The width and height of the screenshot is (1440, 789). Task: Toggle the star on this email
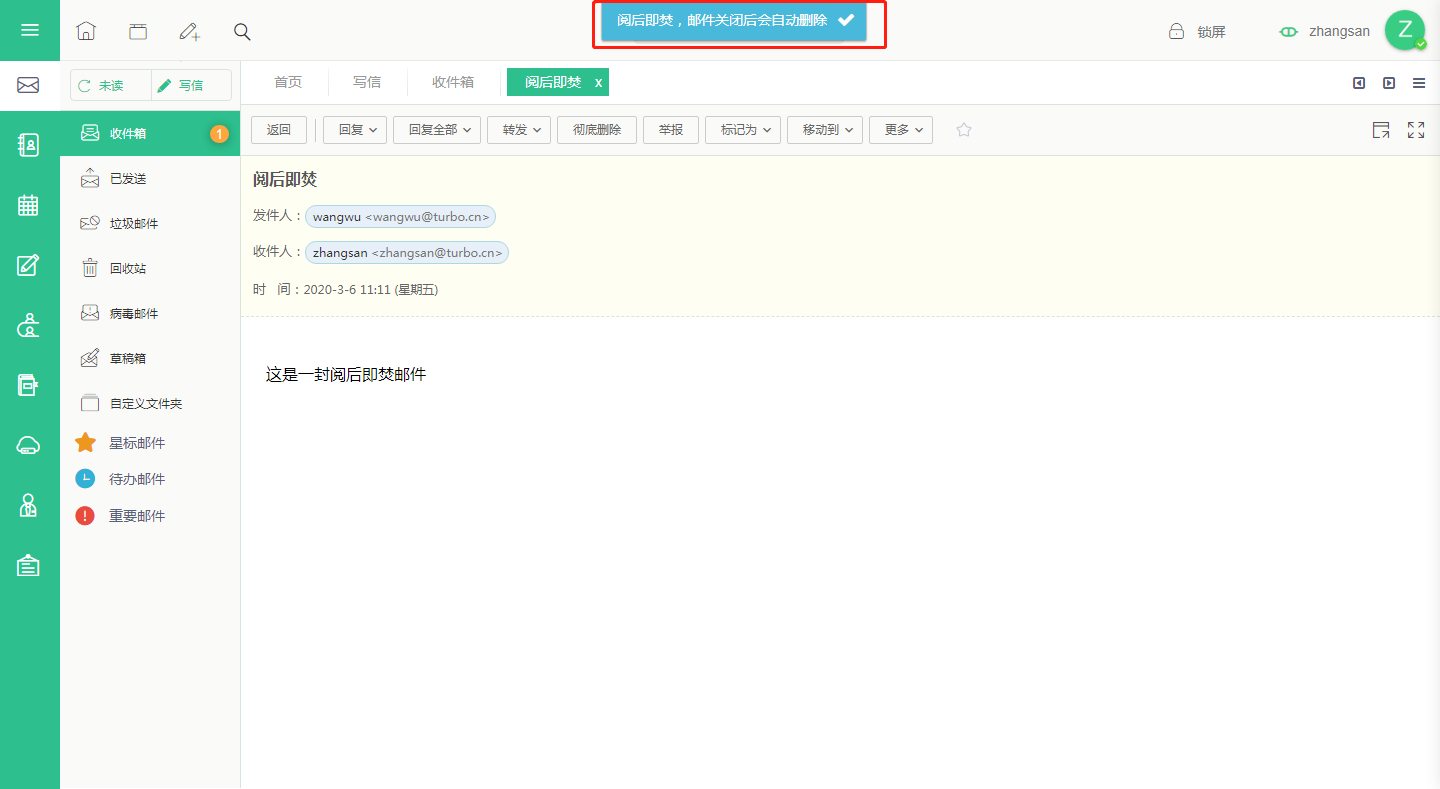click(x=964, y=130)
